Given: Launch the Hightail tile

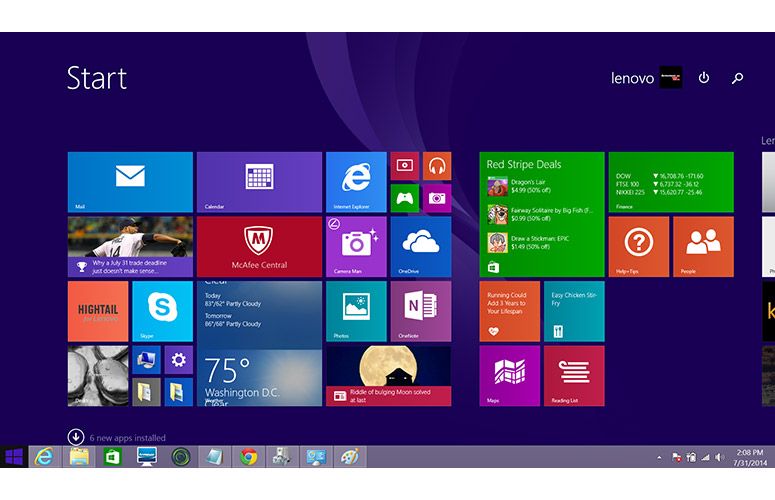Looking at the screenshot, I should (98, 311).
